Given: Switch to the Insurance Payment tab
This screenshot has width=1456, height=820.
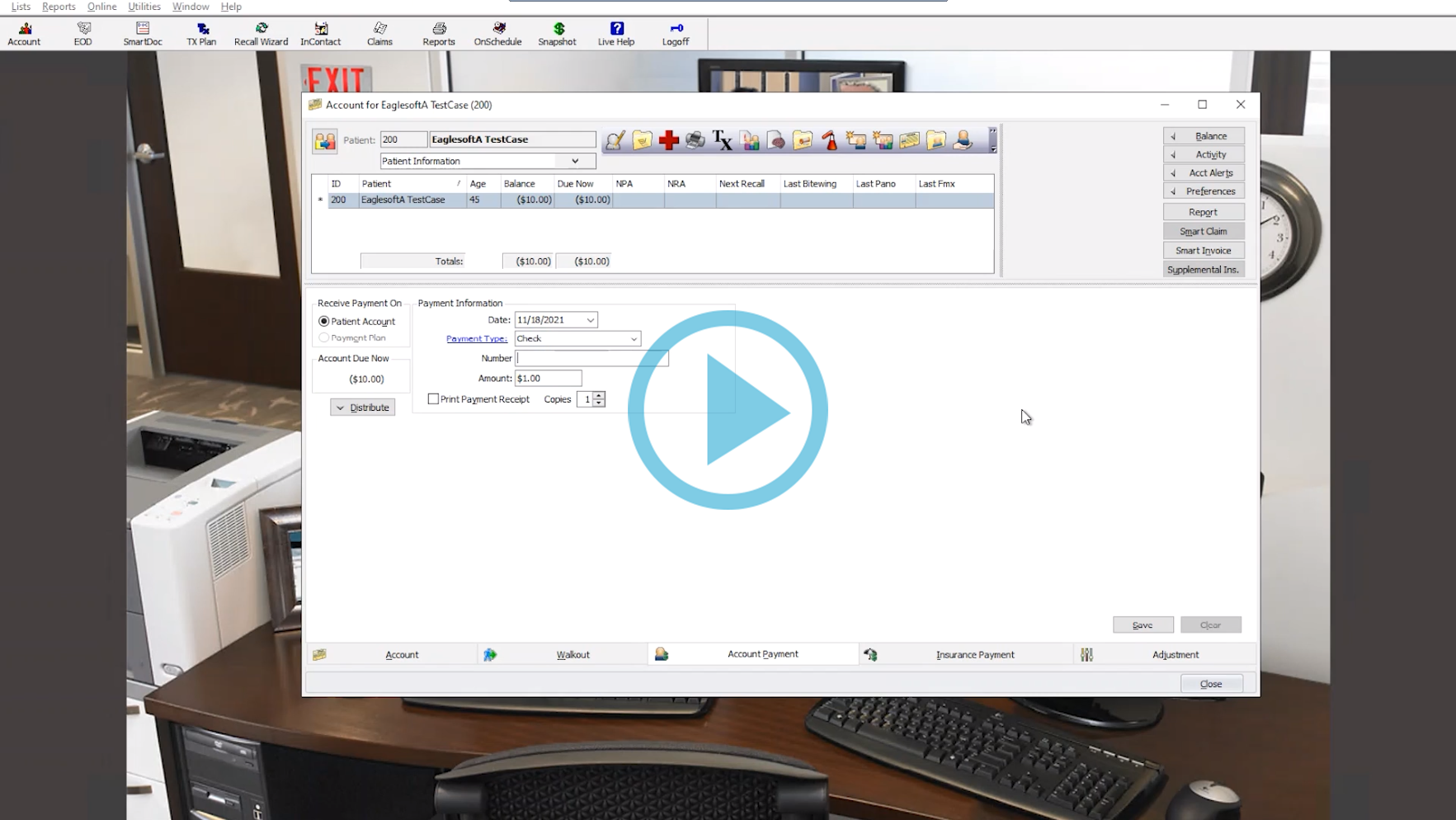Looking at the screenshot, I should click(x=974, y=654).
